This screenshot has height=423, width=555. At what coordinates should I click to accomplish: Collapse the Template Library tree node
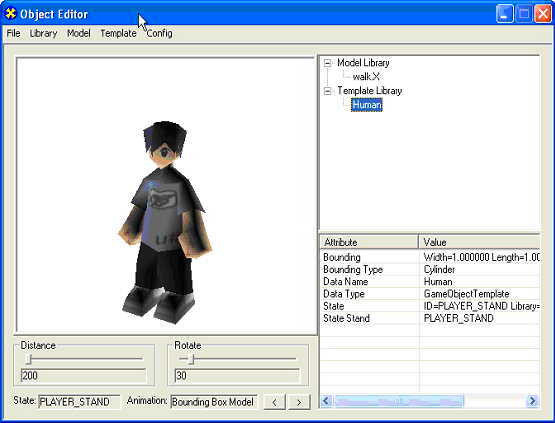328,91
